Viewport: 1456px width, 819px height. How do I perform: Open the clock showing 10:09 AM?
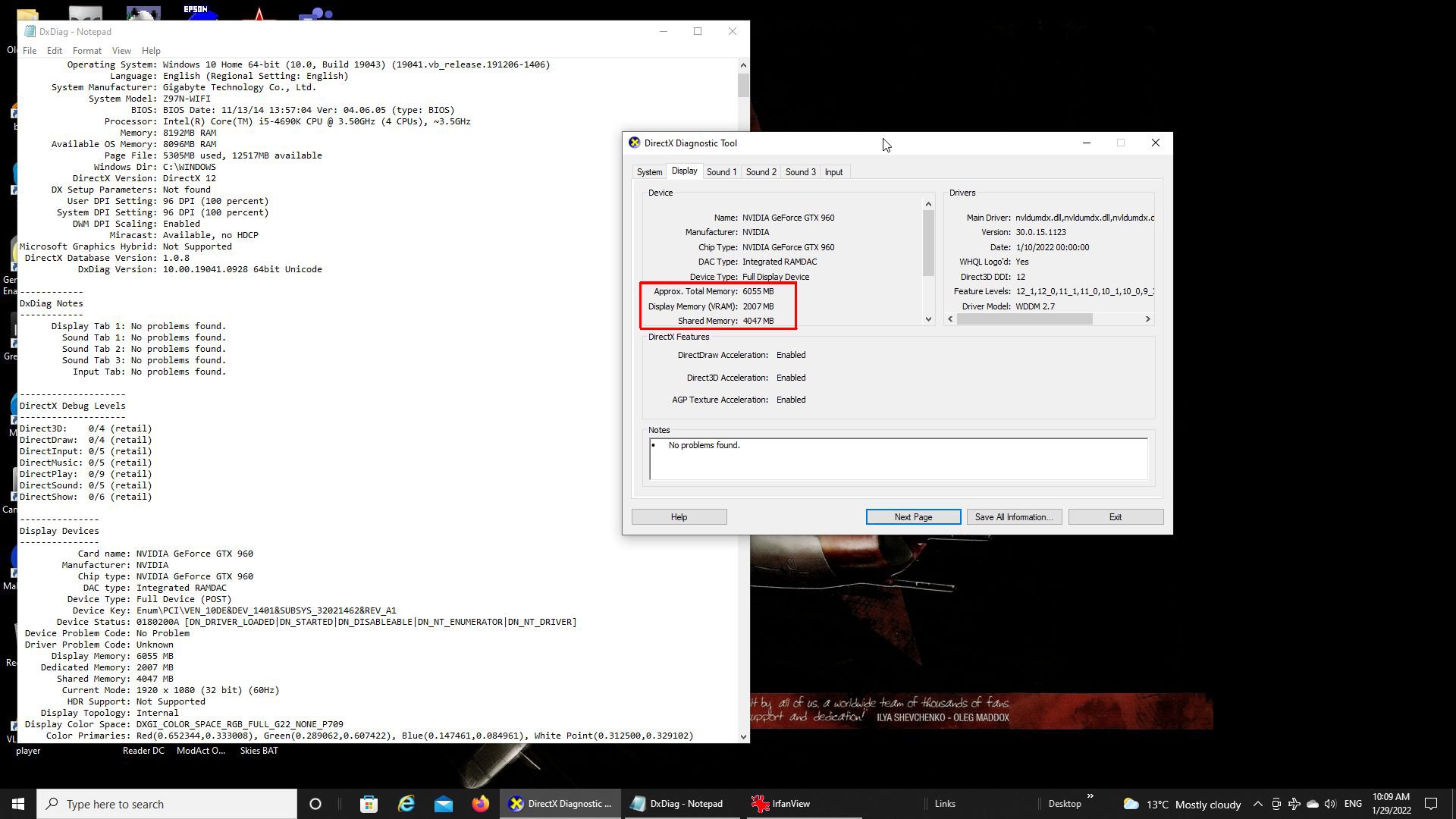(x=1391, y=804)
